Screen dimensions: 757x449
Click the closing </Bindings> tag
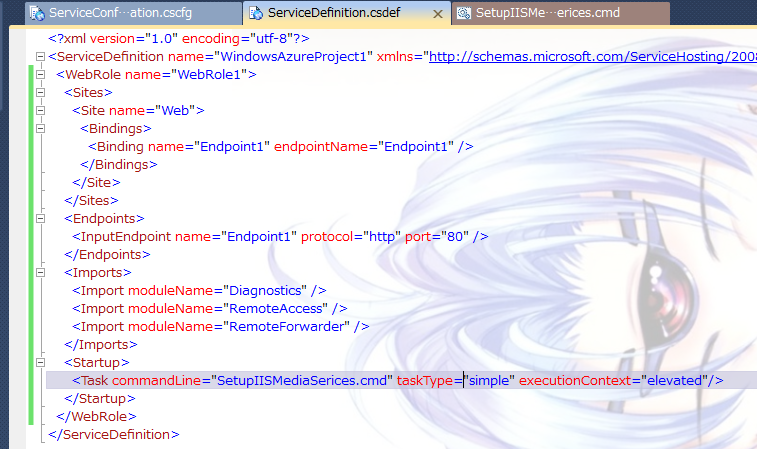(119, 165)
